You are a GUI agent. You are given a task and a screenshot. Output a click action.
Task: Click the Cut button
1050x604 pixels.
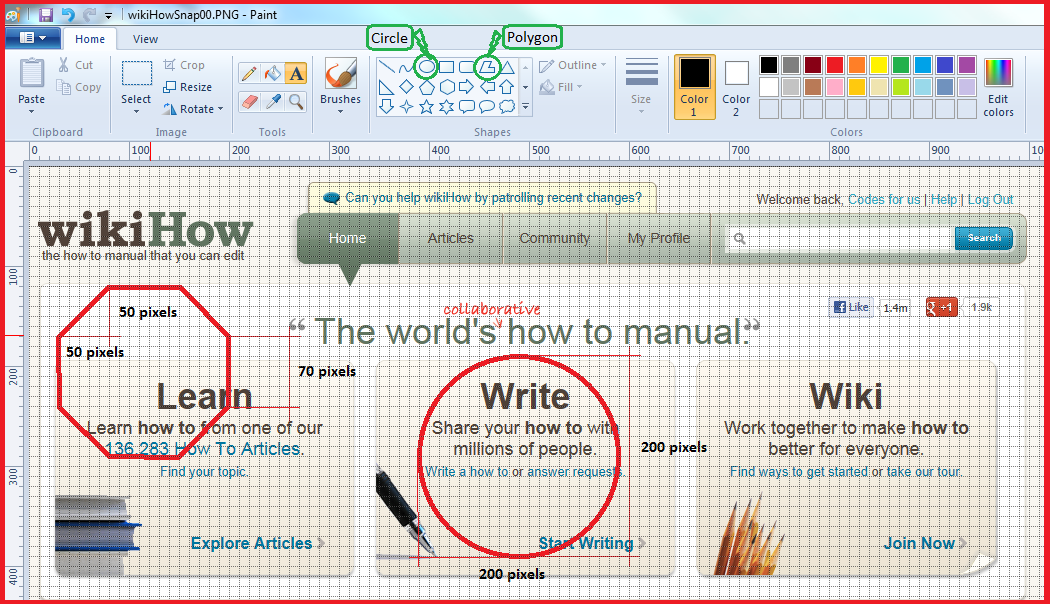[x=75, y=65]
